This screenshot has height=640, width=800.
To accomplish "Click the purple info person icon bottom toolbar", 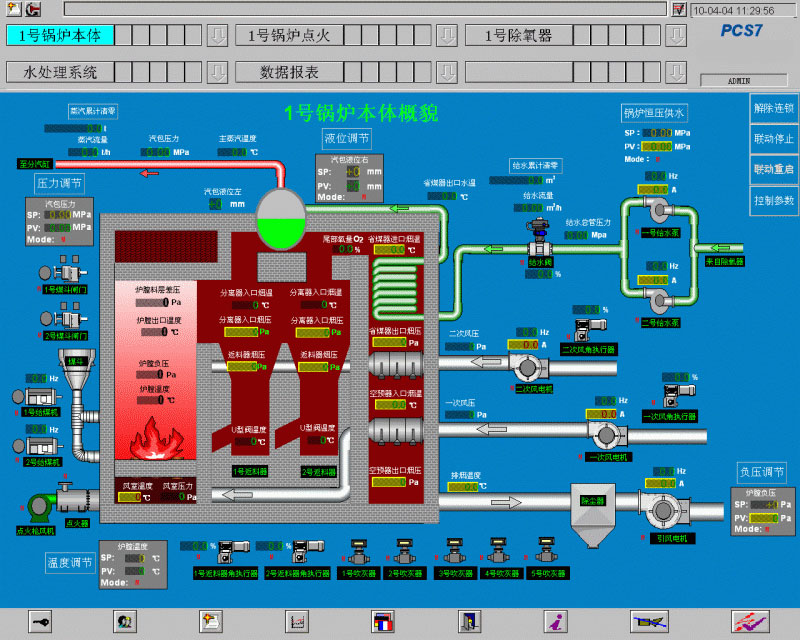I will click(x=555, y=620).
